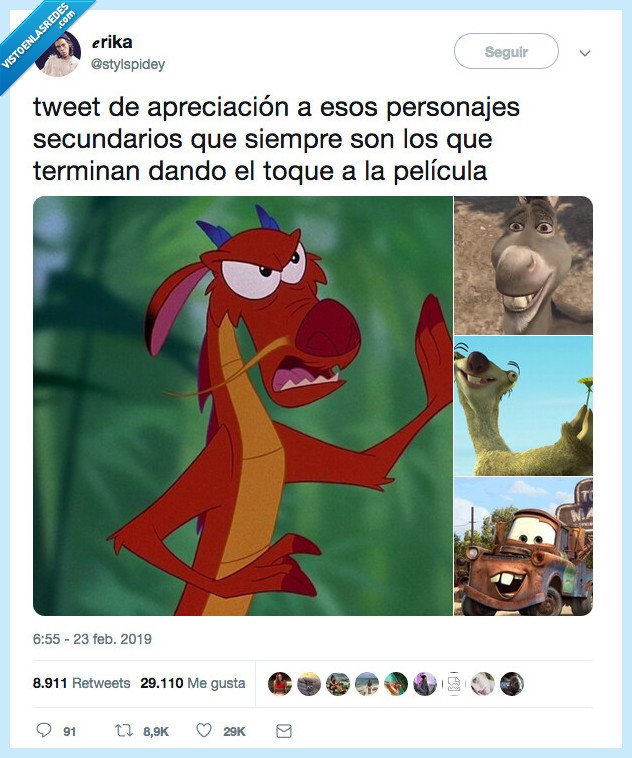Expand the tweet options chevron menu
632x758 pixels.
point(585,53)
